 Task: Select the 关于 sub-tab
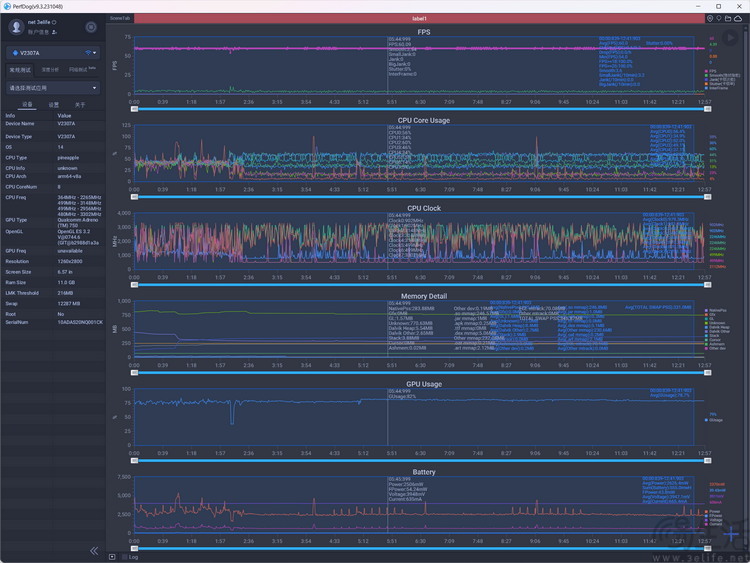tap(80, 104)
